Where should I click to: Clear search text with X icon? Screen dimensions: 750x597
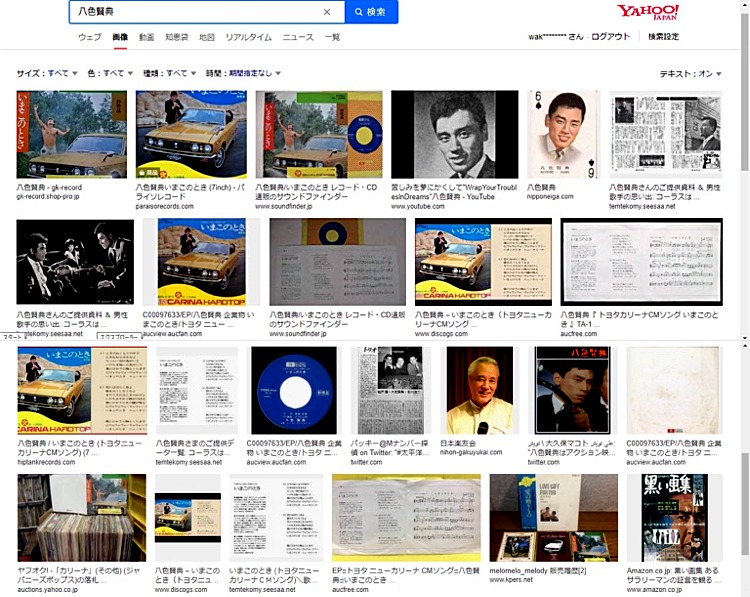tap(327, 12)
